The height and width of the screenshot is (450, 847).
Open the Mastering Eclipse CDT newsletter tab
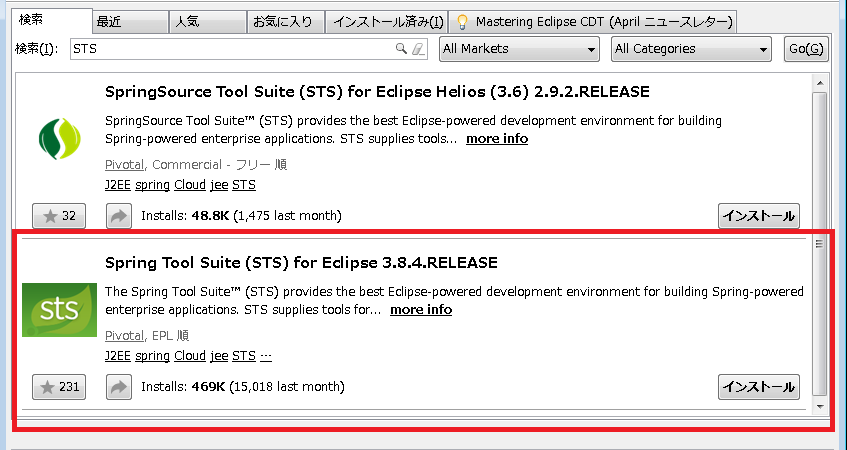tap(593, 22)
